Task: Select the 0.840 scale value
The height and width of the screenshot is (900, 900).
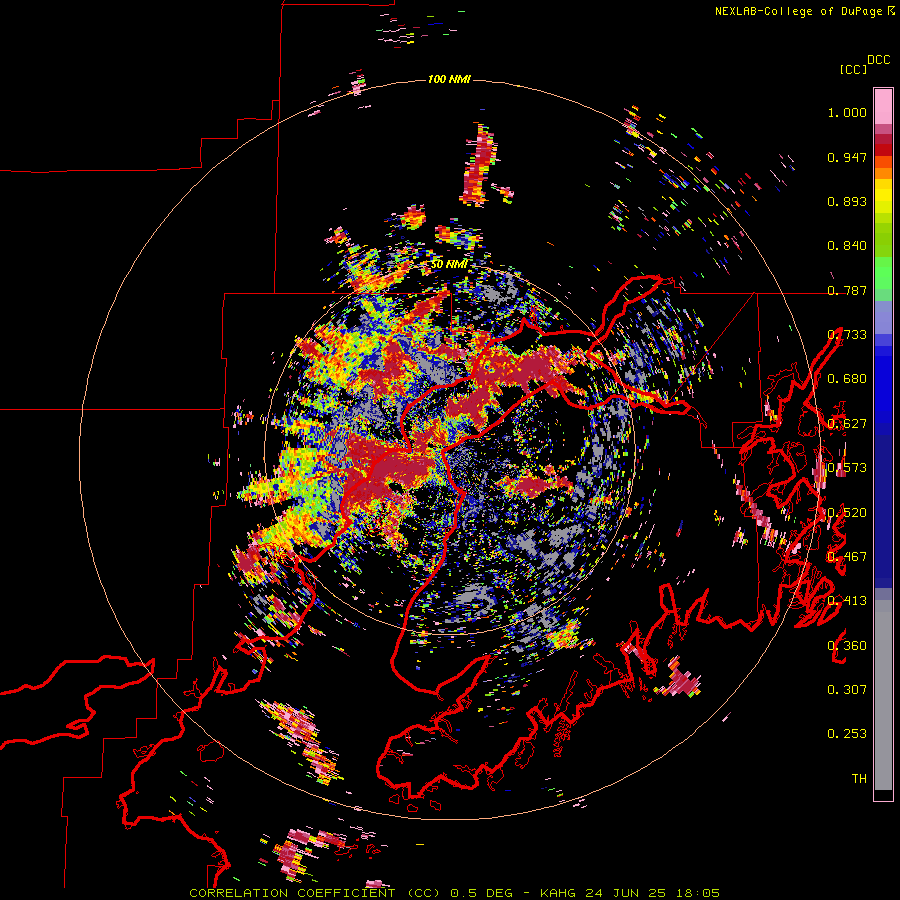Action: coord(847,246)
